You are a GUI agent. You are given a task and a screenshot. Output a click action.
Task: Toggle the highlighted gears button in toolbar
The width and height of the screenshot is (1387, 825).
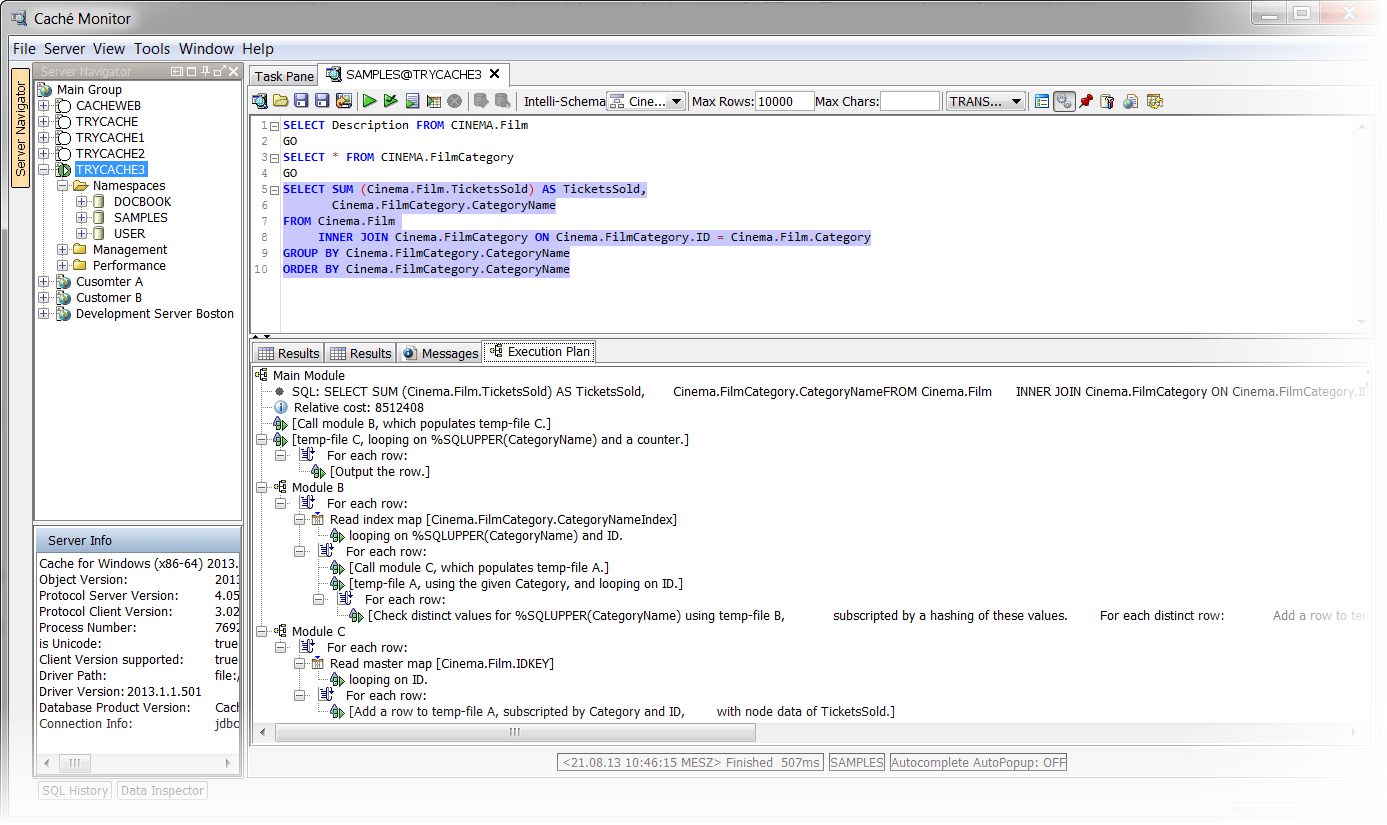(x=1064, y=101)
